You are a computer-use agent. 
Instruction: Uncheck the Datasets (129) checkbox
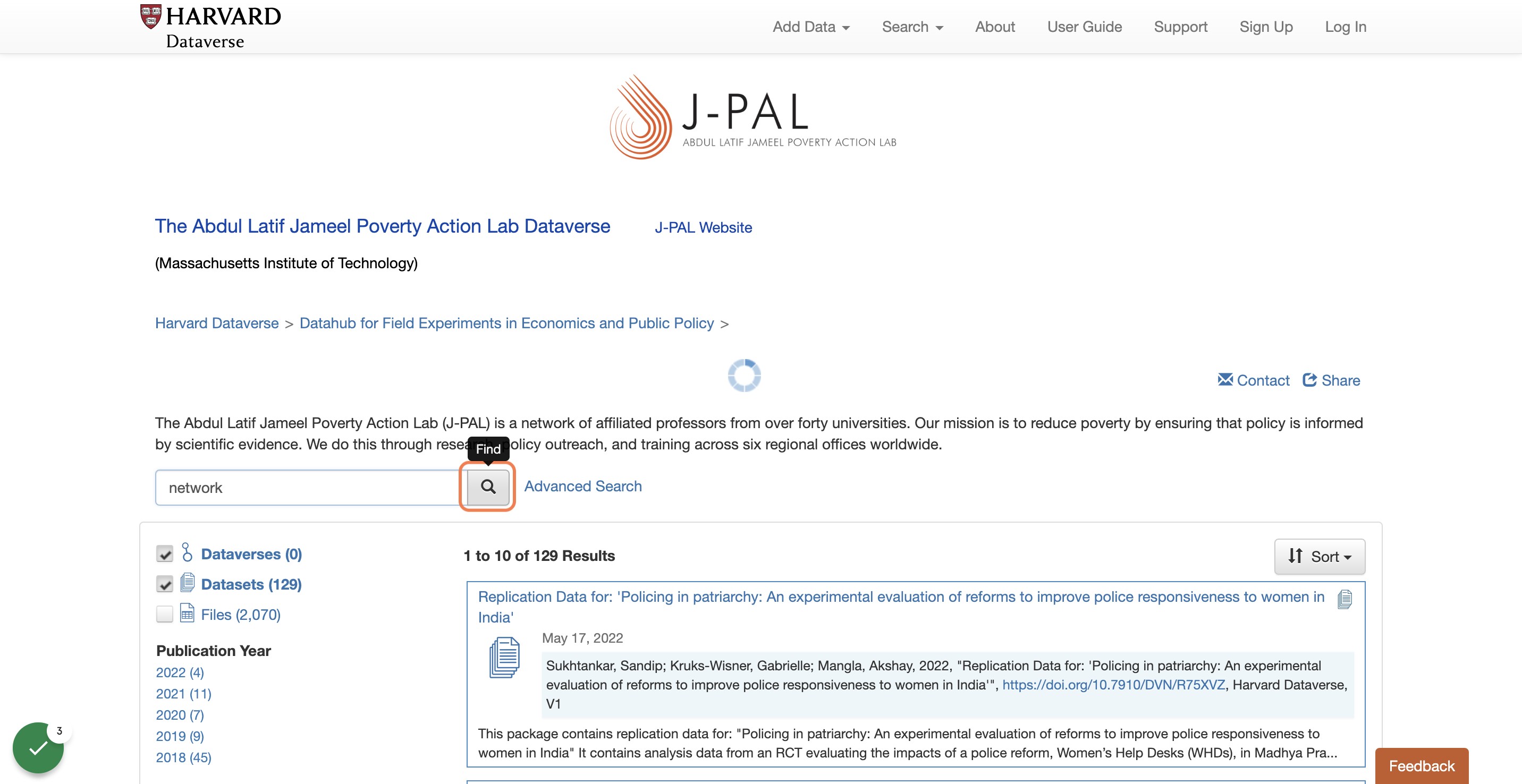click(164, 584)
